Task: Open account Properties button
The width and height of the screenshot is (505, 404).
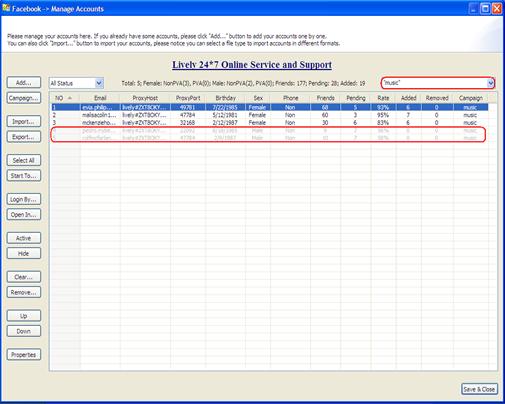Action: point(24,355)
